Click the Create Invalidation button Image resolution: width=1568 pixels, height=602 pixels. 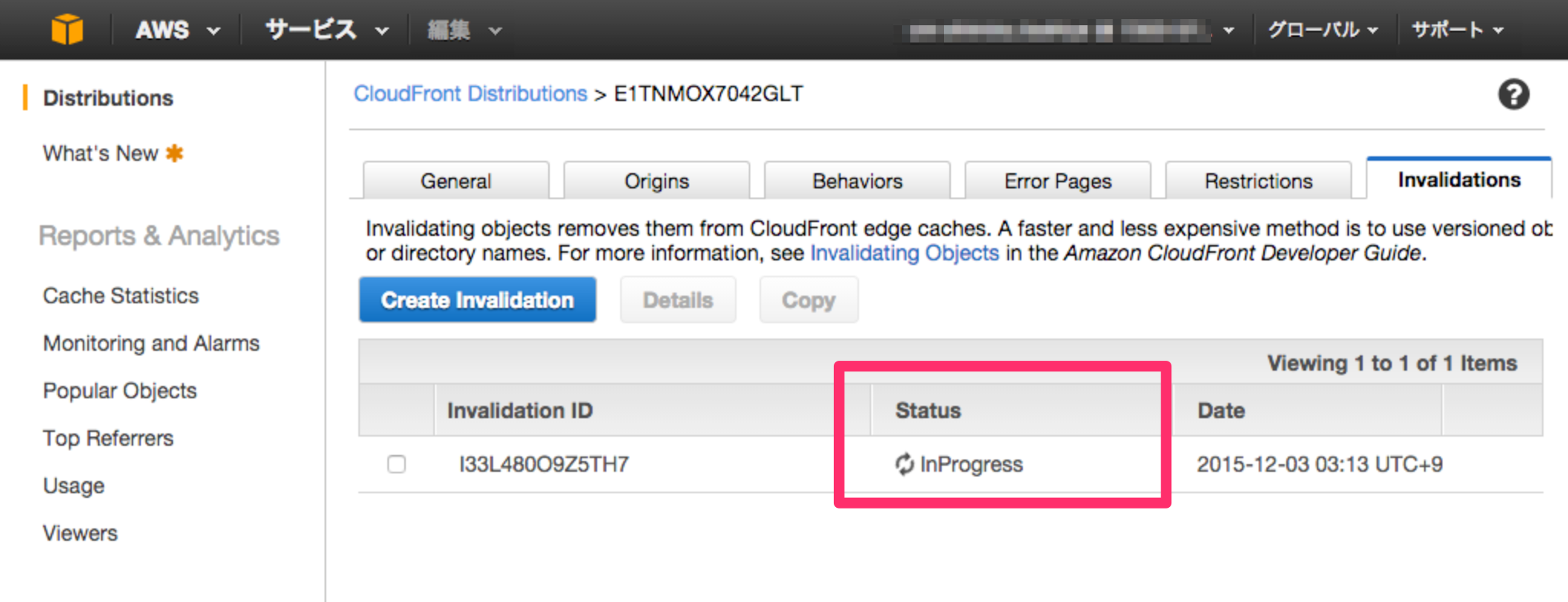477,300
